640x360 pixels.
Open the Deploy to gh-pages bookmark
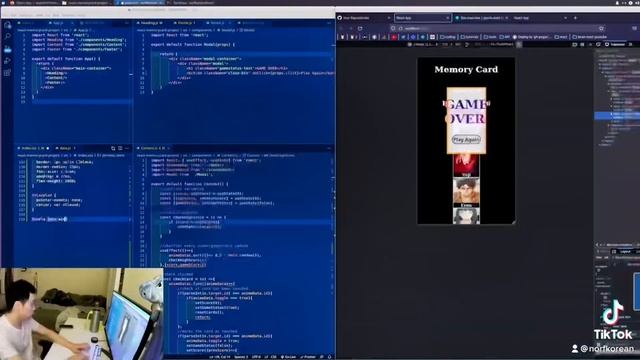531,37
